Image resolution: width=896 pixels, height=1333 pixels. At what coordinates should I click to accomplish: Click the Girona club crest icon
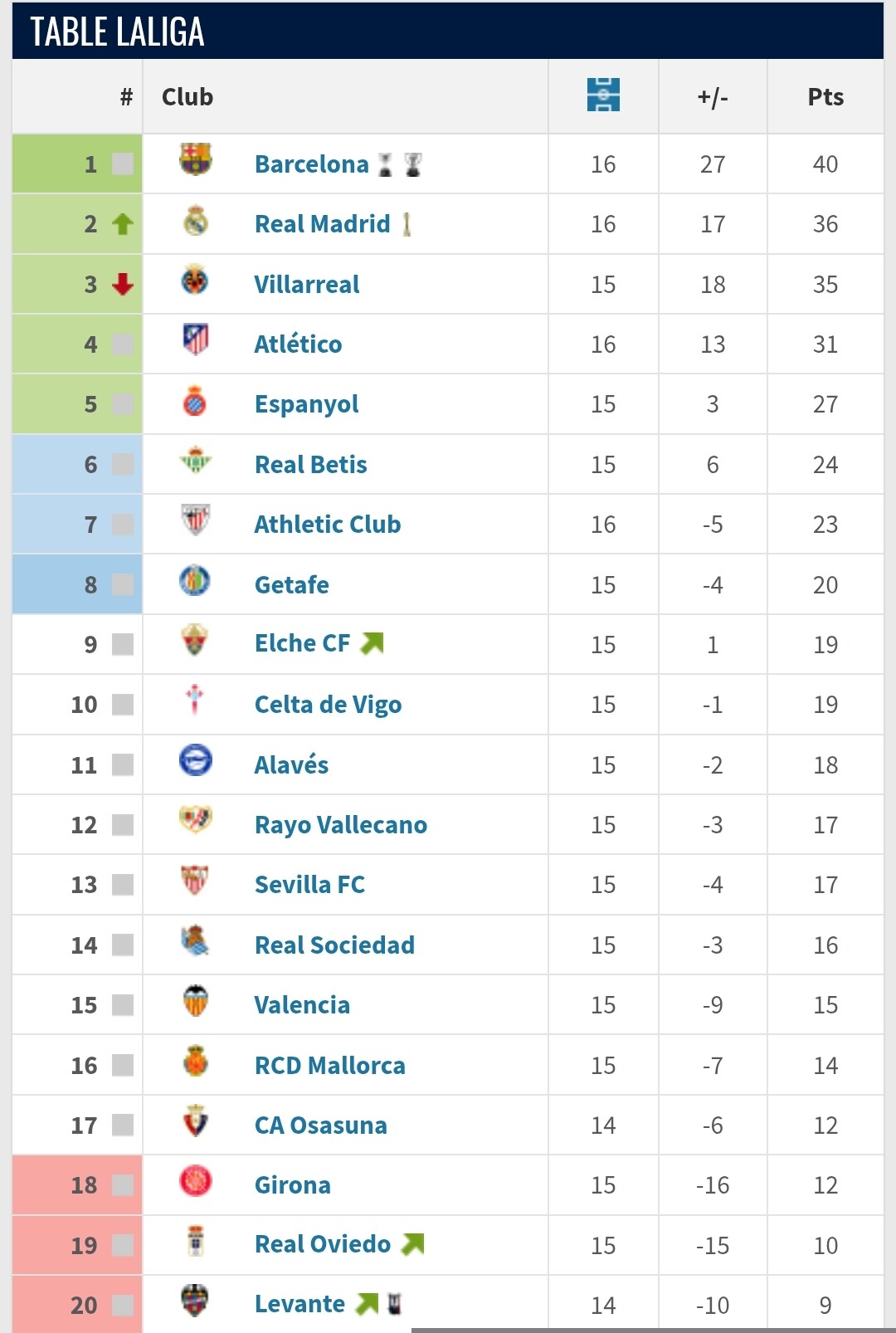(x=196, y=1181)
